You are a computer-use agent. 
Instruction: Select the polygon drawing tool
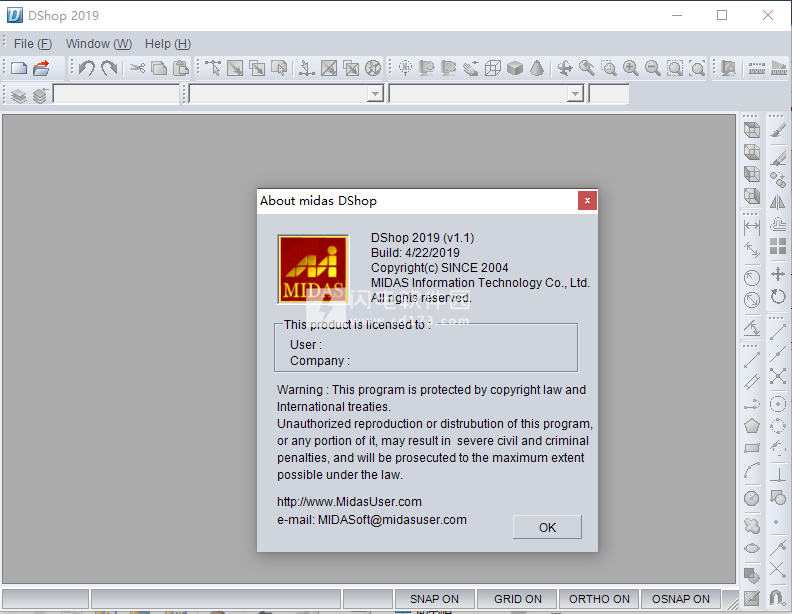point(752,426)
